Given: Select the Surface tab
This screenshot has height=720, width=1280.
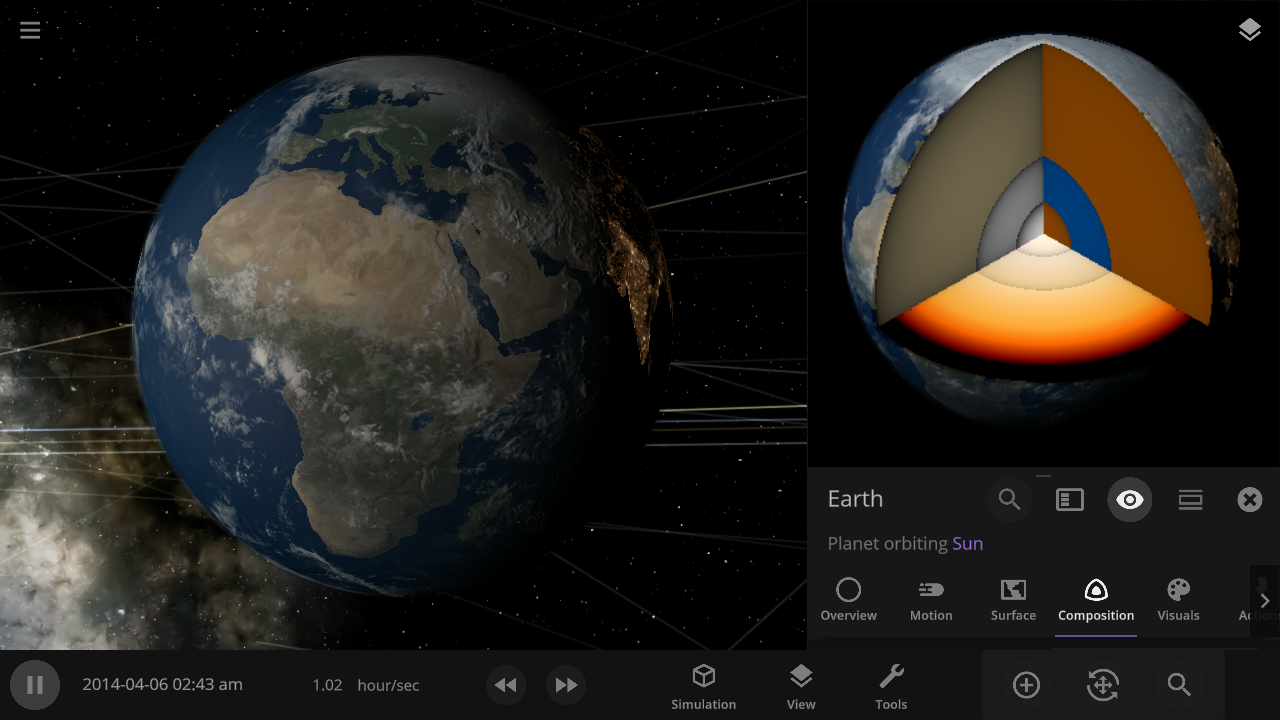Looking at the screenshot, I should (1013, 600).
